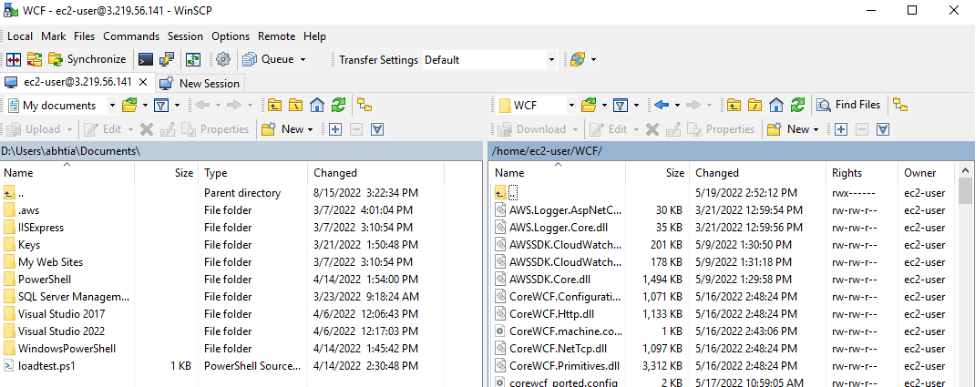Open the Commands menu
Image resolution: width=977 pixels, height=387 pixels.
point(131,36)
